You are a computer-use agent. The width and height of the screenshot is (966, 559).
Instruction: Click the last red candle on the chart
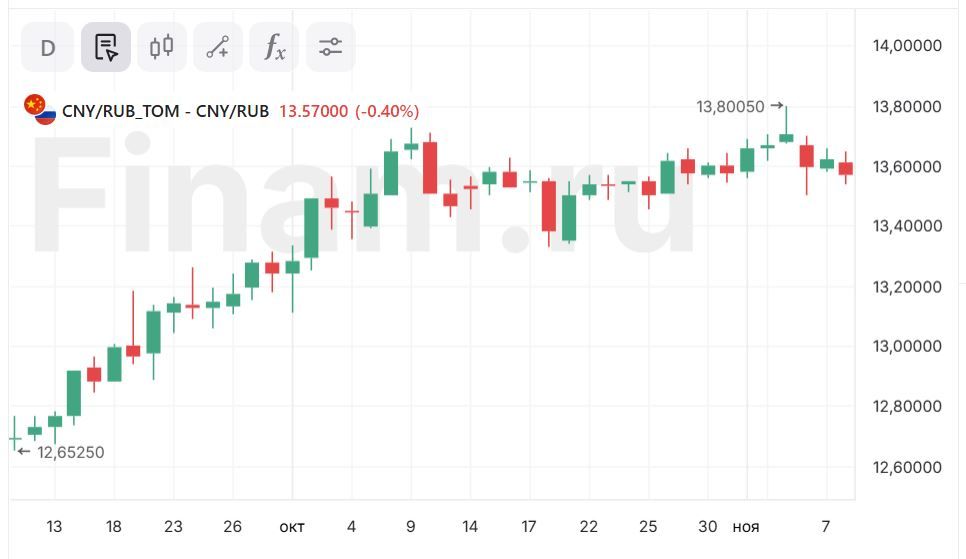[846, 168]
